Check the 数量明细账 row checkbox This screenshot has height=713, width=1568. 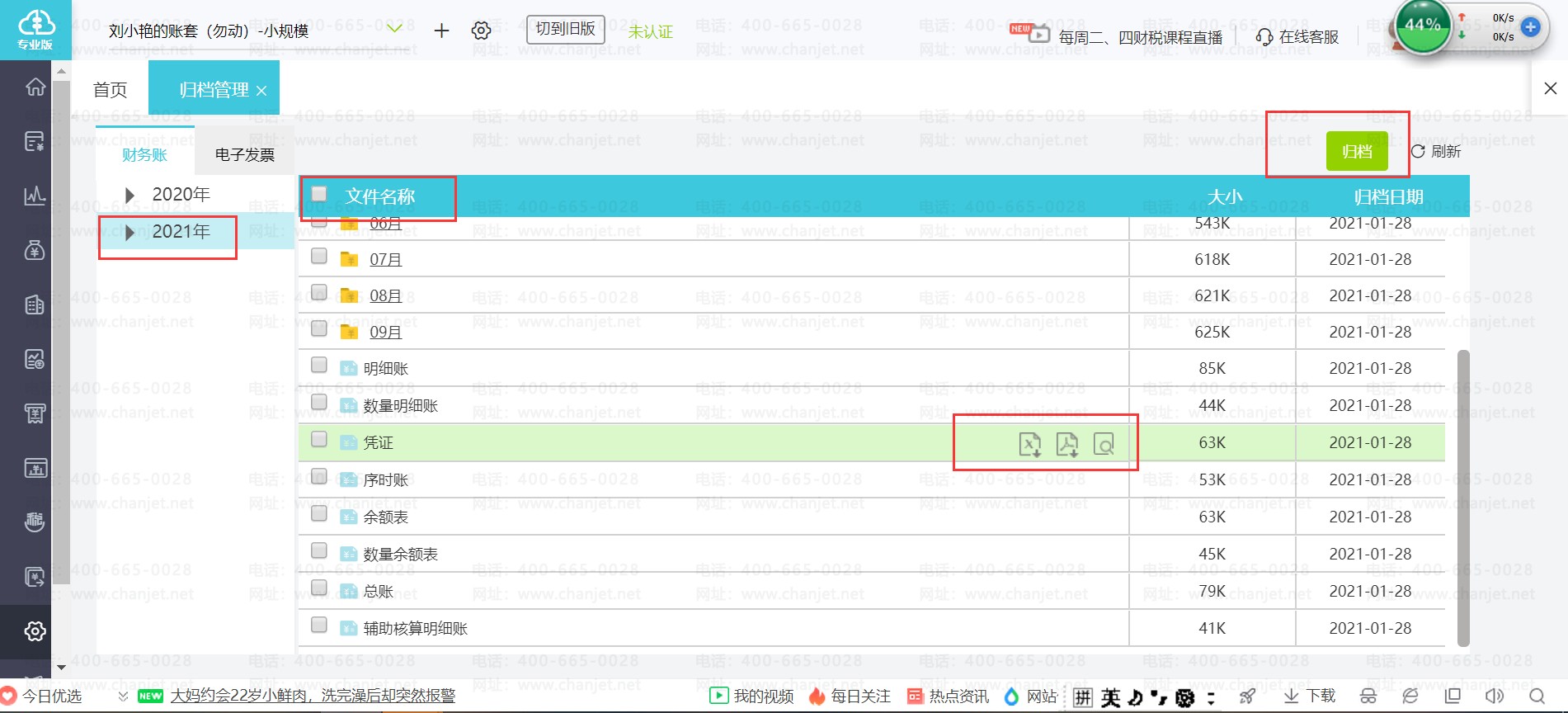pyautogui.click(x=319, y=402)
